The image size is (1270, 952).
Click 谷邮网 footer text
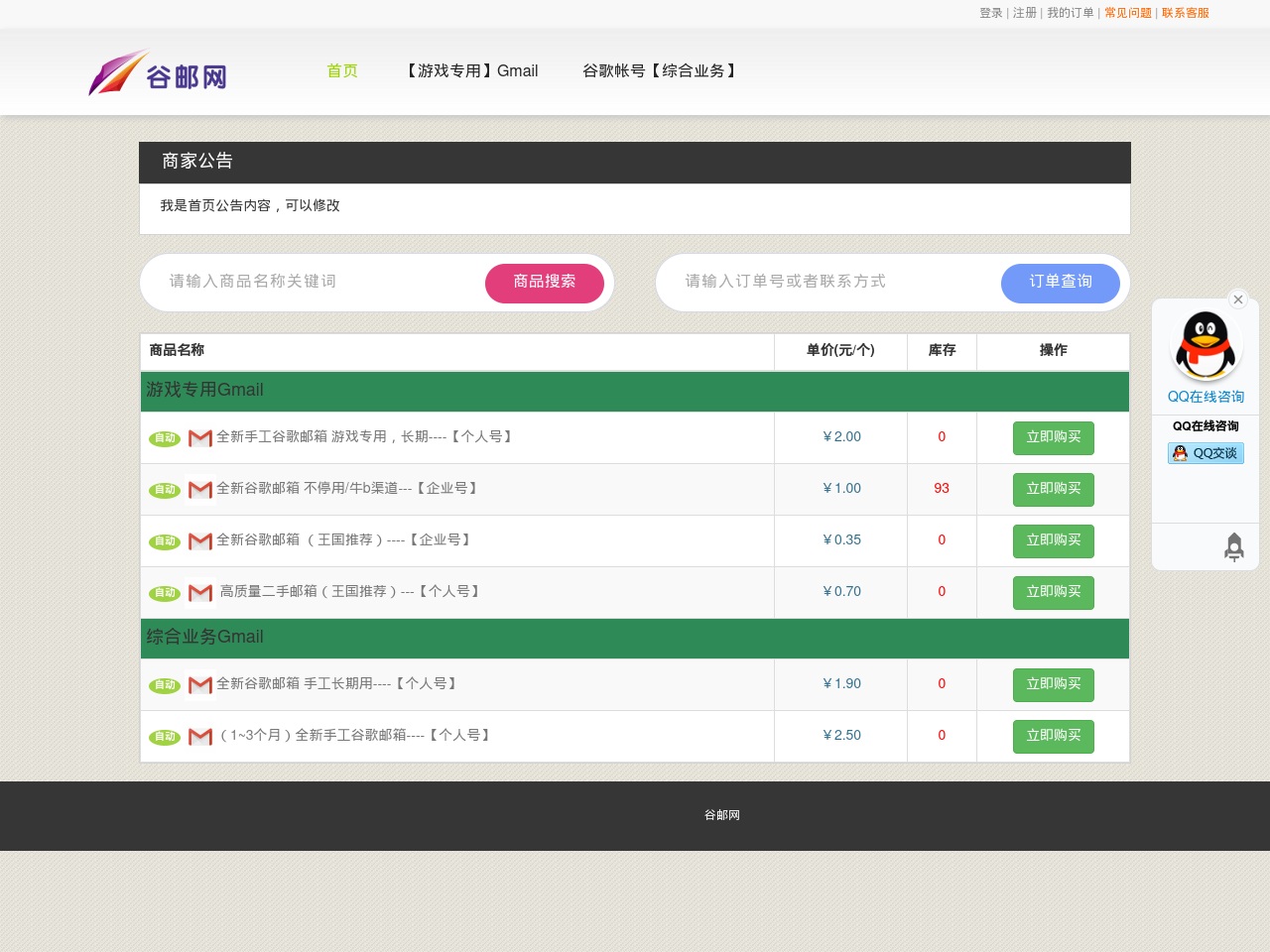tap(722, 815)
